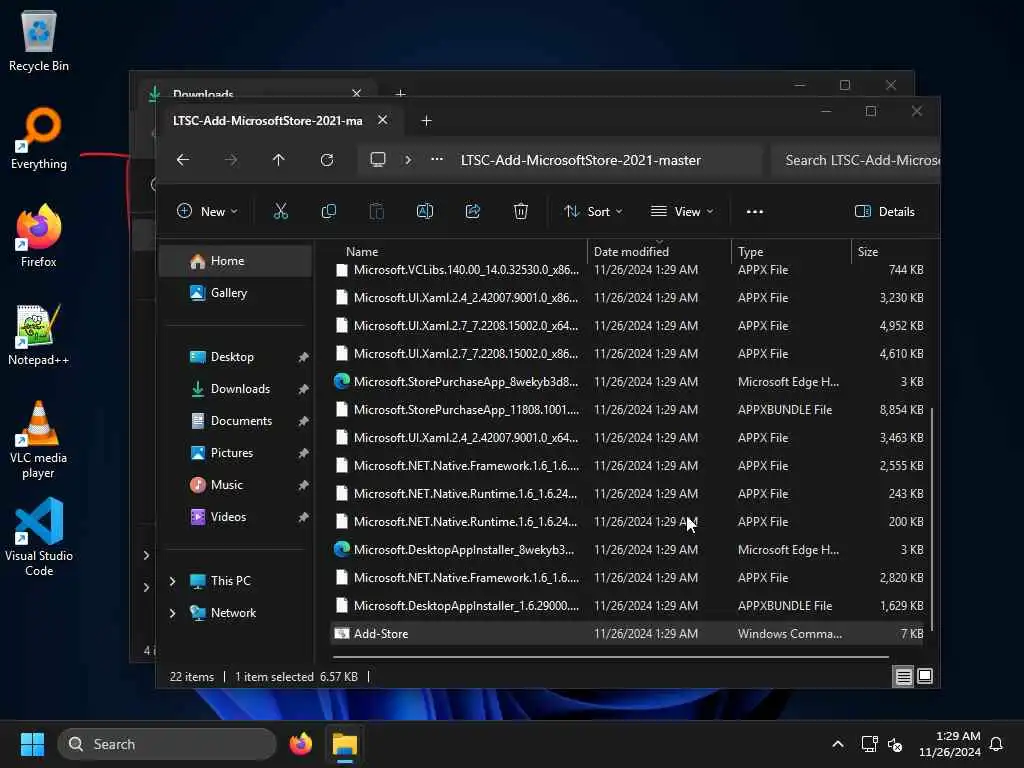Click the Cut scissors icon in toolbar

point(281,211)
